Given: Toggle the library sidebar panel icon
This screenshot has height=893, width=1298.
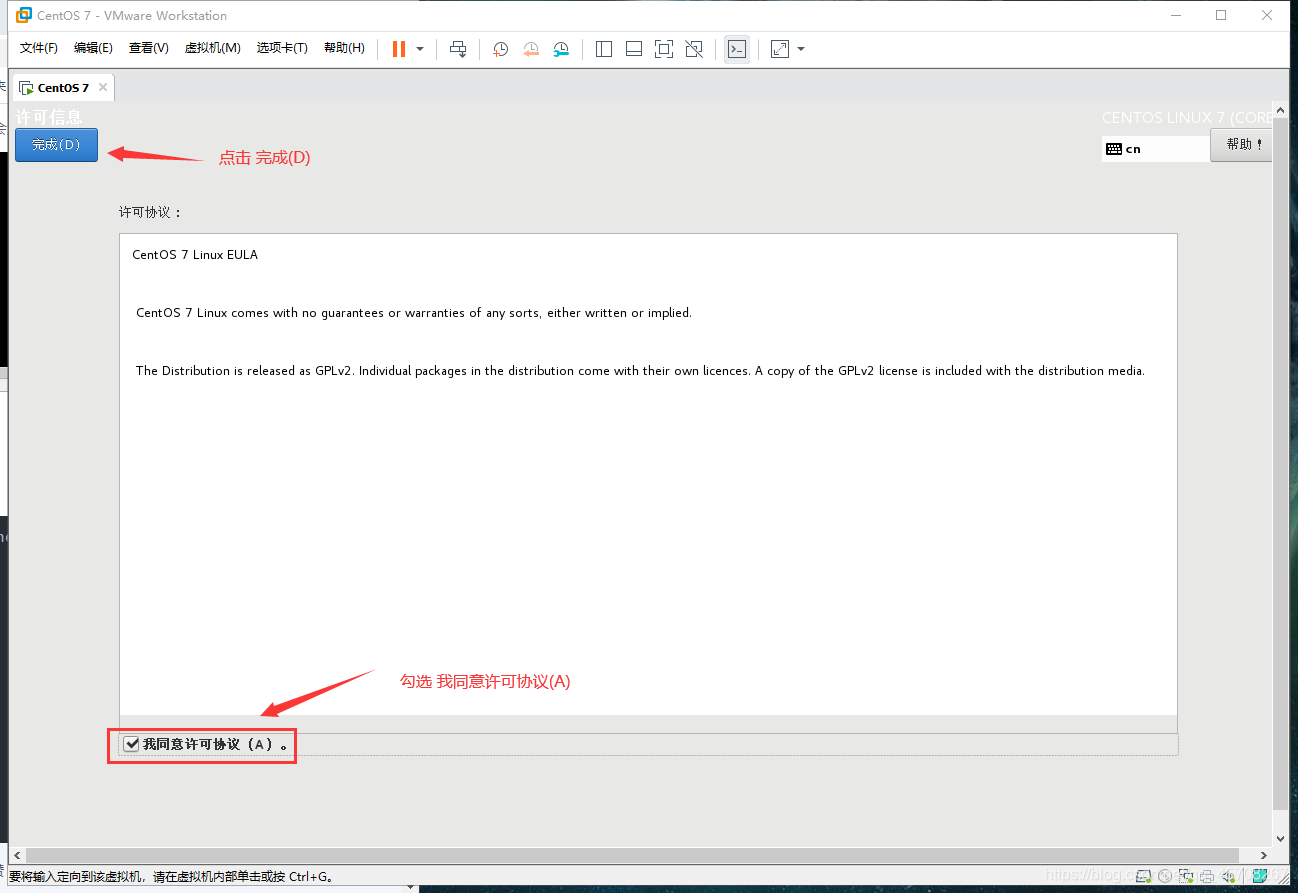Looking at the screenshot, I should tap(604, 49).
